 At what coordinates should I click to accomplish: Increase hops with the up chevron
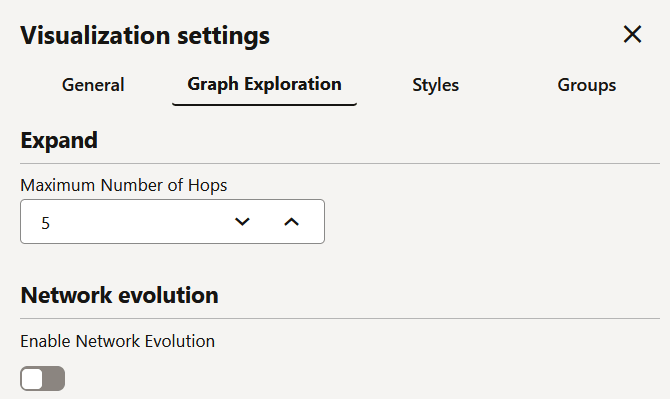tap(291, 222)
